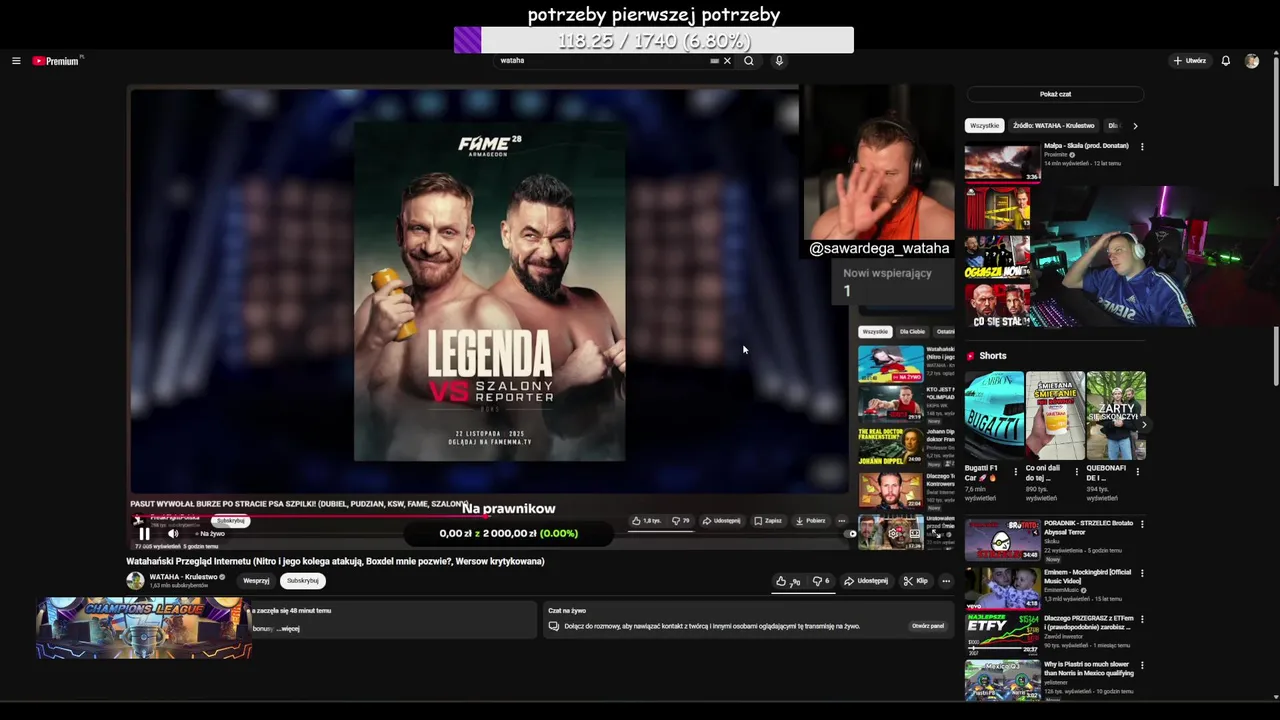The height and width of the screenshot is (720, 1280).
Task: Open the account avatar menu
Action: click(1252, 61)
